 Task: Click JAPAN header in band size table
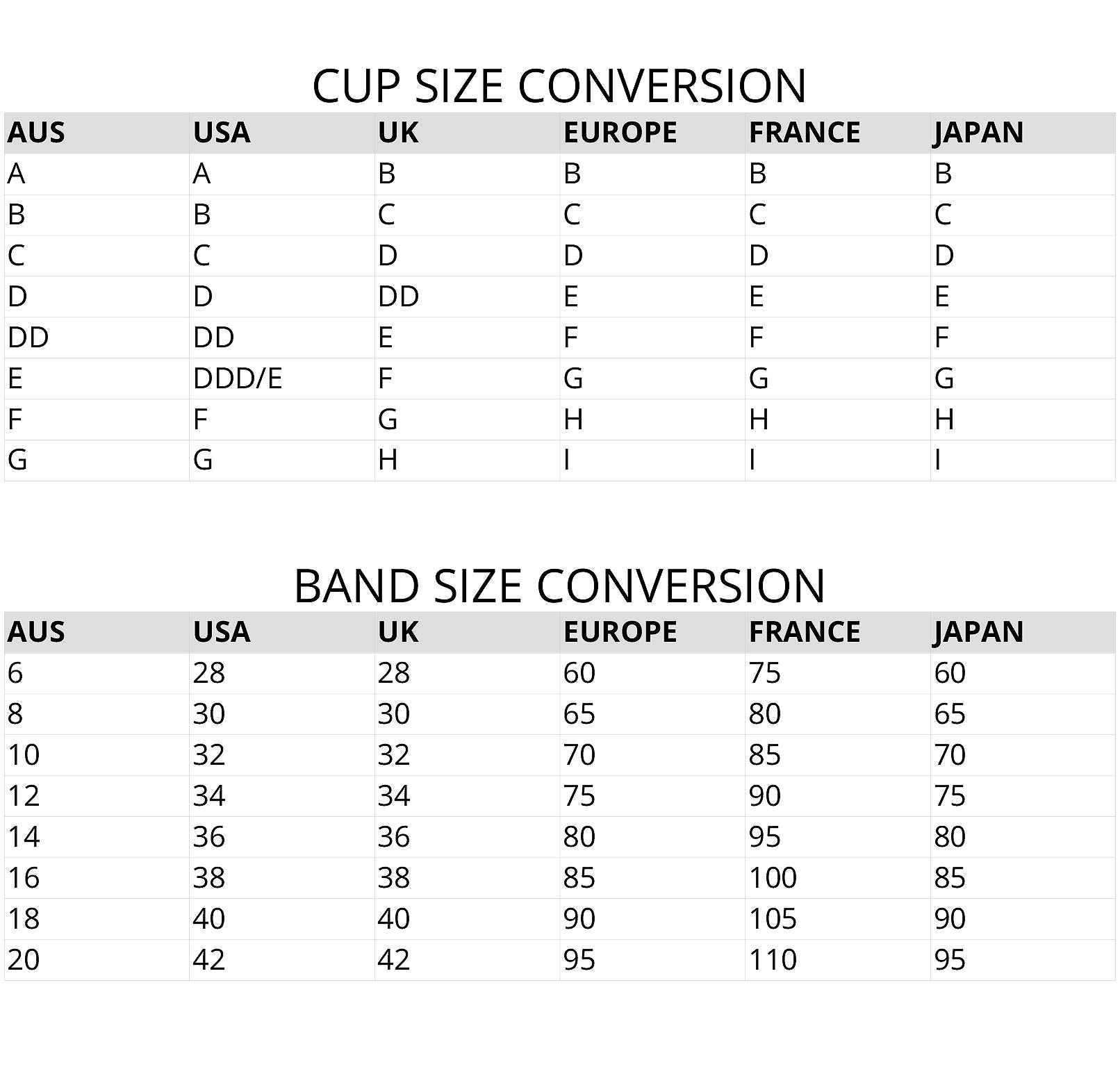point(978,632)
